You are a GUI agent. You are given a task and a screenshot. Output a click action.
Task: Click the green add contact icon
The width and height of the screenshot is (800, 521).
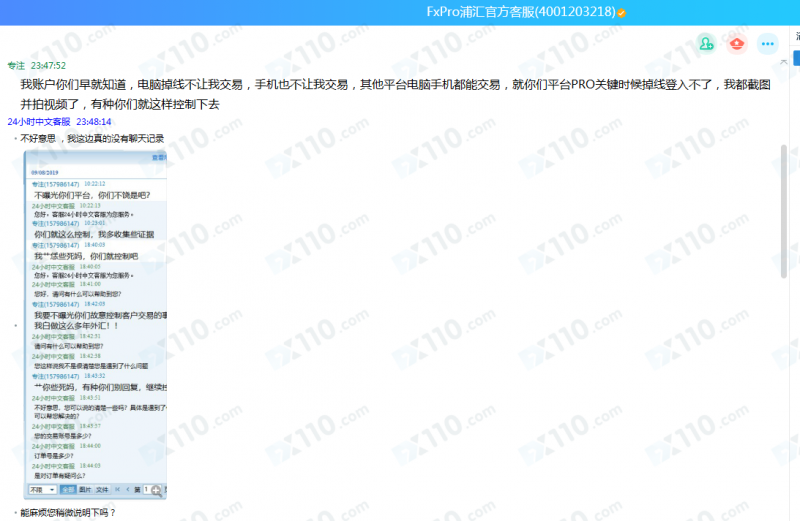click(707, 43)
